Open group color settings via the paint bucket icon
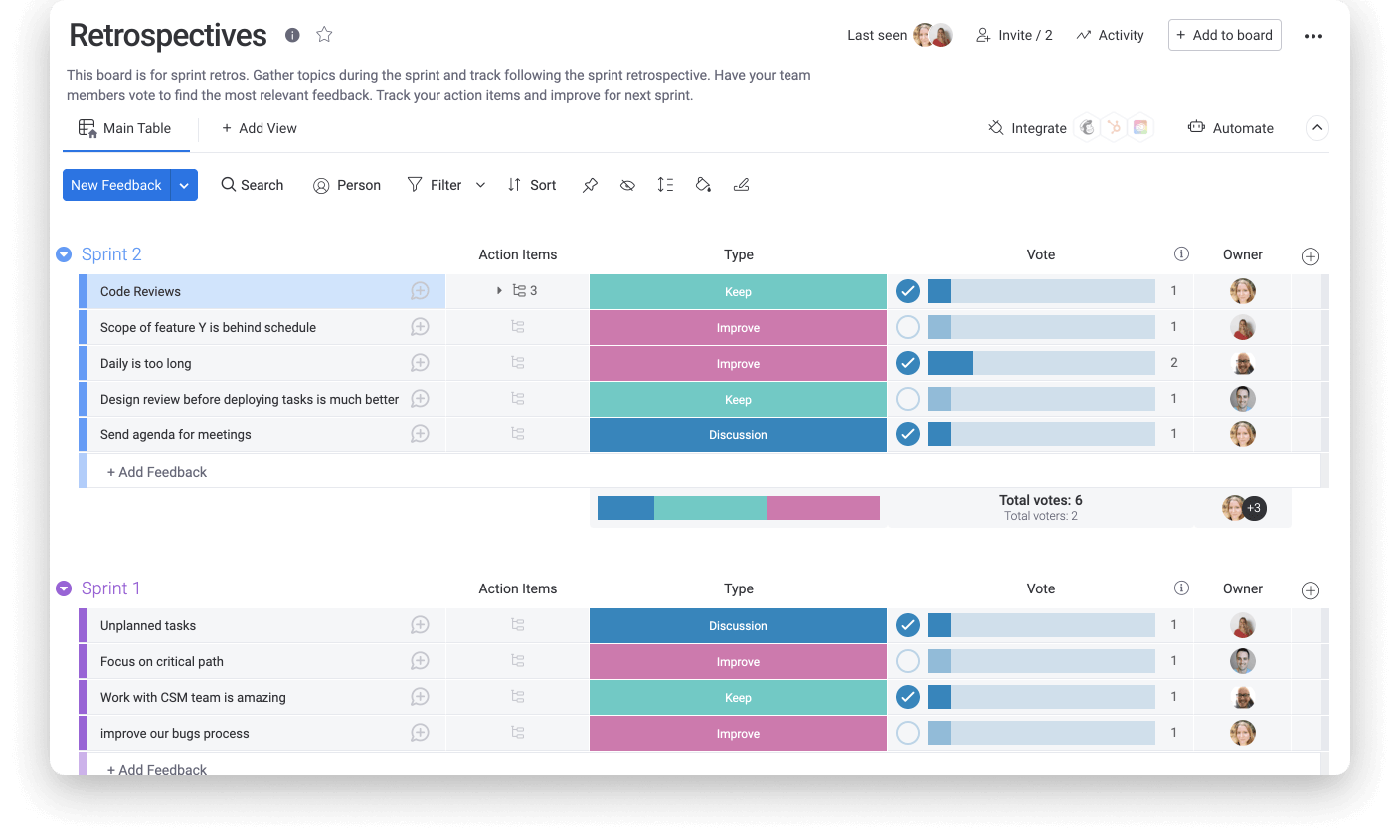Viewport: 1400px width, 840px height. [703, 185]
